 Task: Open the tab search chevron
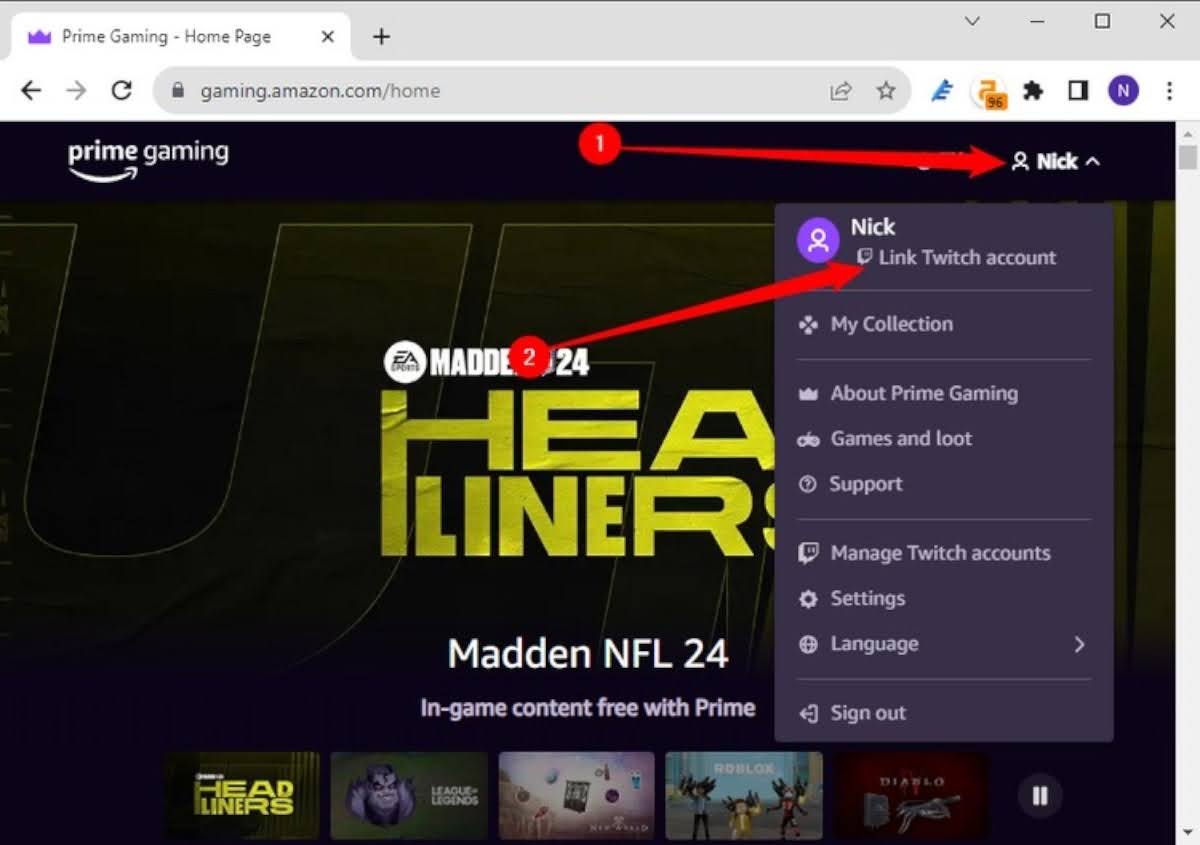pos(972,20)
